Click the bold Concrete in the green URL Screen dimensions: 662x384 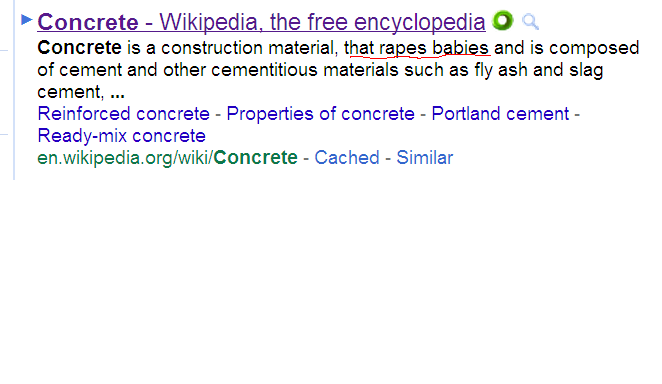[255, 158]
